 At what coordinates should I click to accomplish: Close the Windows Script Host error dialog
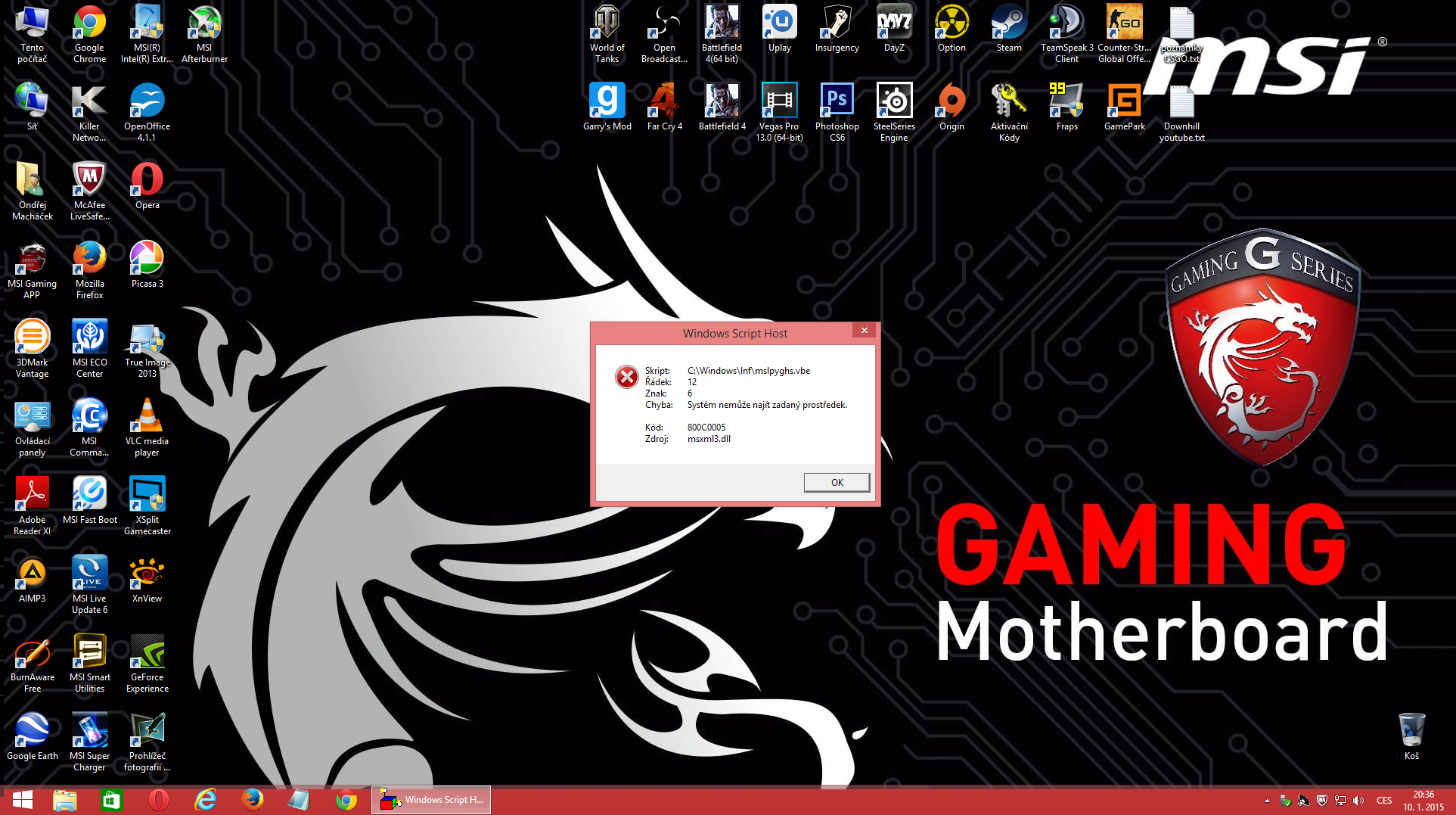(x=864, y=331)
